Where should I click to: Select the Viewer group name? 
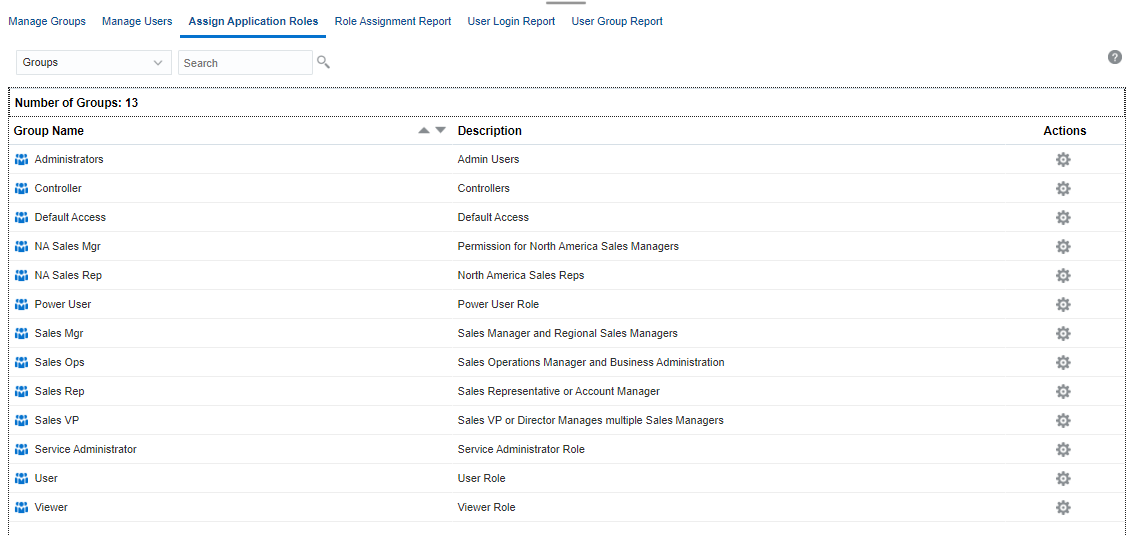[x=51, y=508]
